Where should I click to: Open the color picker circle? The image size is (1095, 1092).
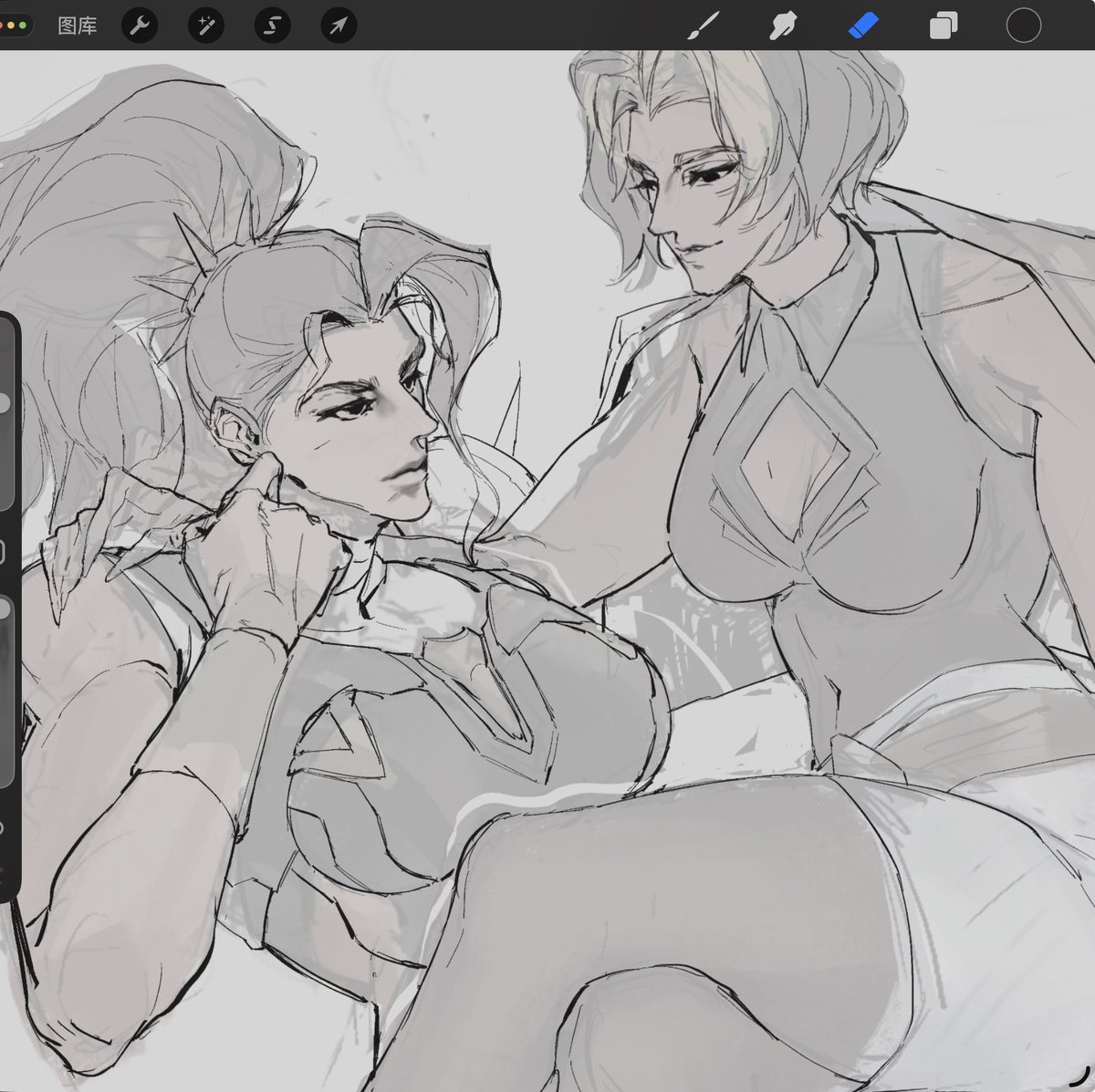(x=1023, y=26)
